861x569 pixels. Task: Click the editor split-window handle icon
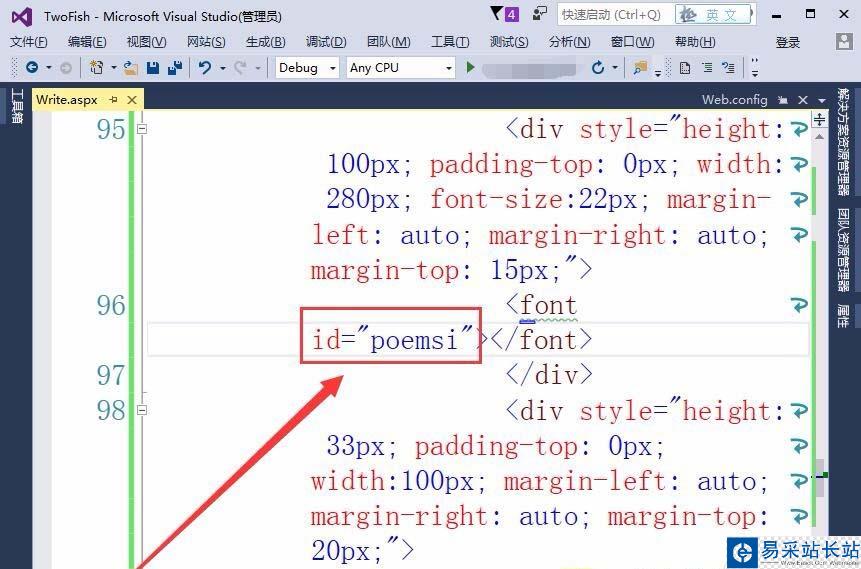[x=819, y=119]
